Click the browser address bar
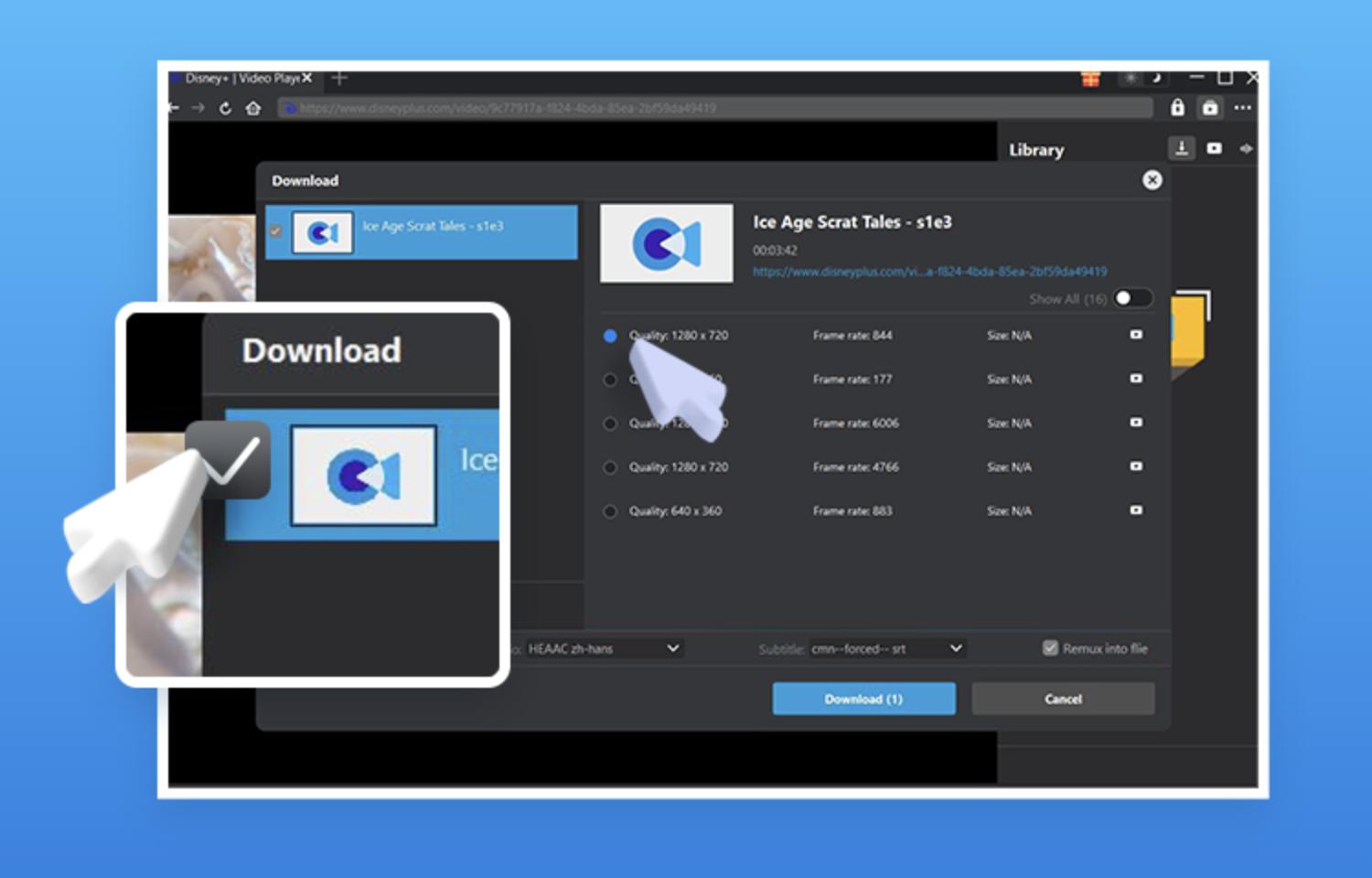The image size is (1372, 878). pos(713,108)
